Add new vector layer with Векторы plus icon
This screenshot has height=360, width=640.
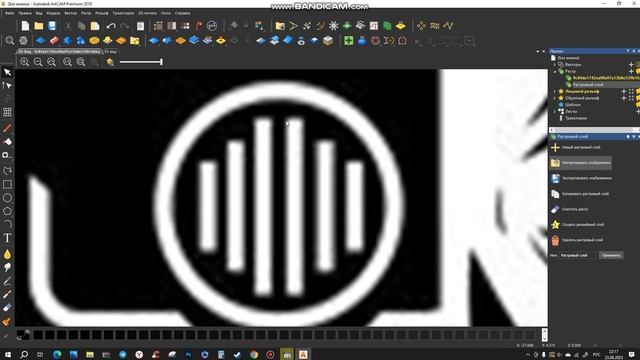tap(631, 64)
